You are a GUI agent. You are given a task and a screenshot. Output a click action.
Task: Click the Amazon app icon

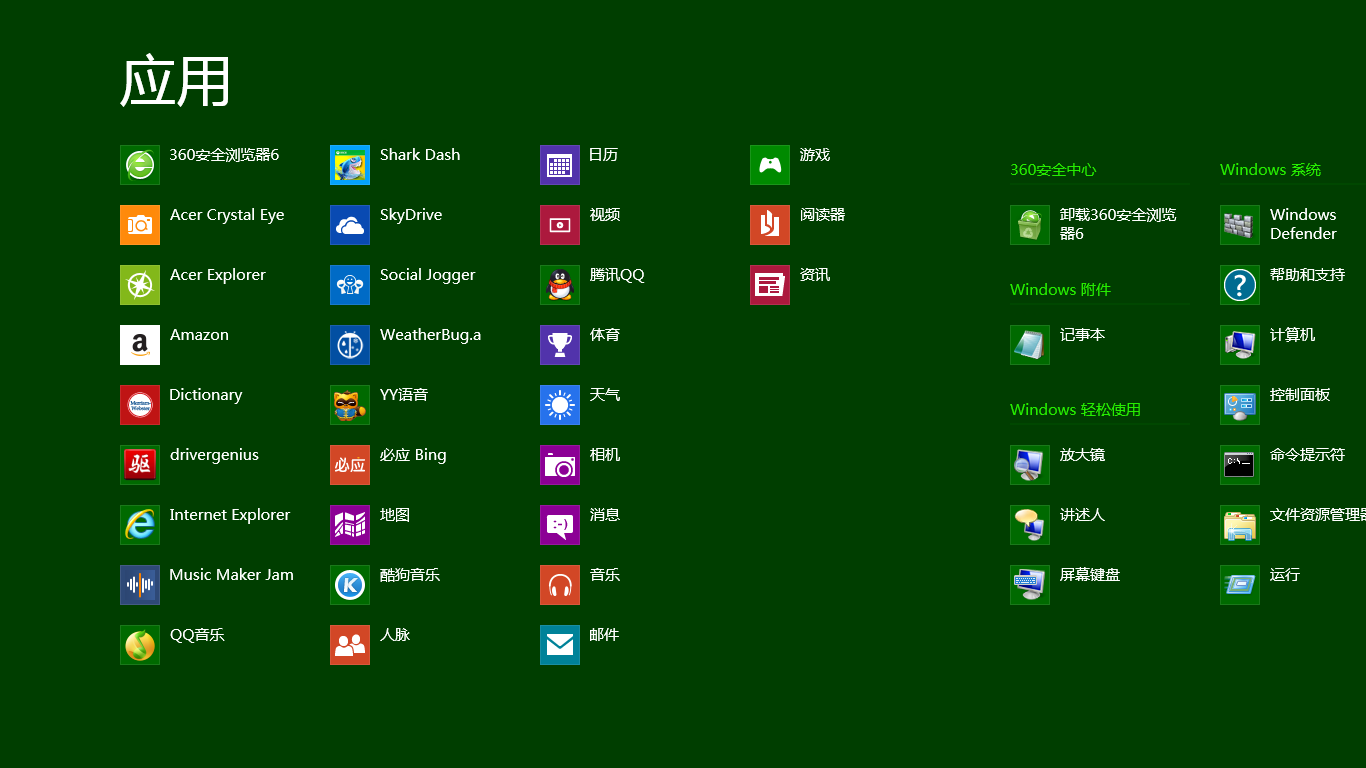[140, 345]
